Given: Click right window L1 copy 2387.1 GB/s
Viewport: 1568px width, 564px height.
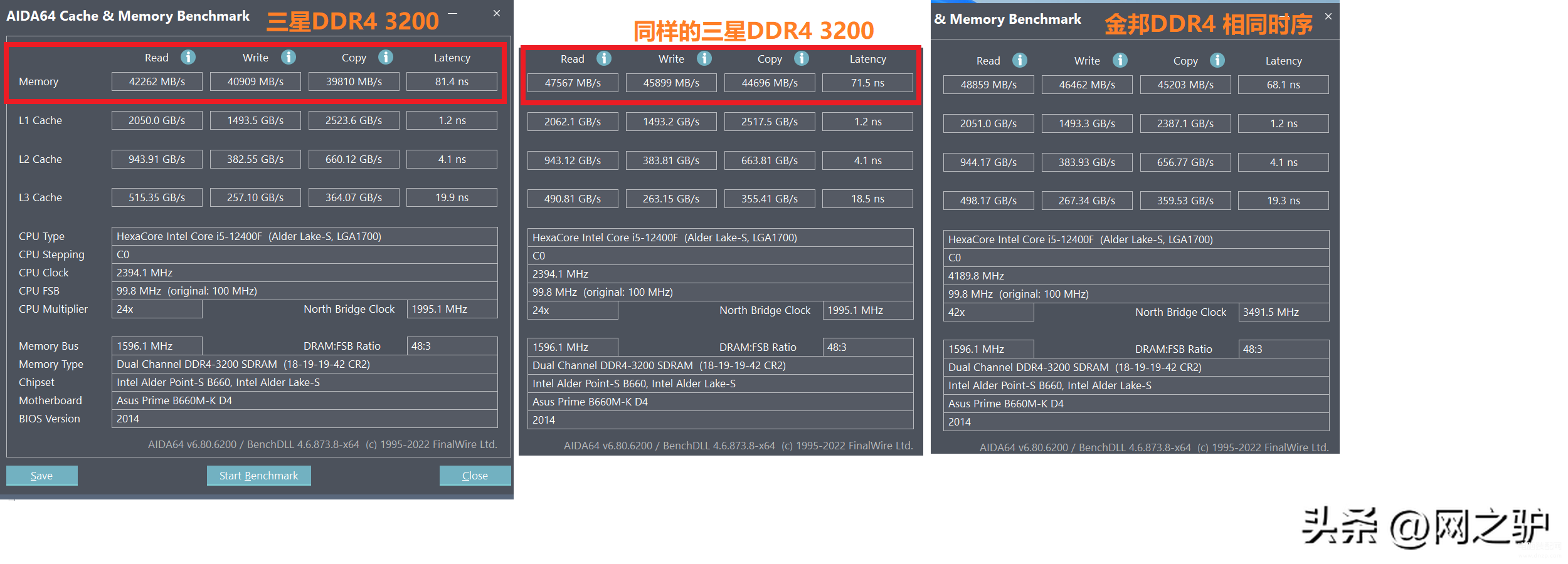Looking at the screenshot, I should coord(1185,123).
